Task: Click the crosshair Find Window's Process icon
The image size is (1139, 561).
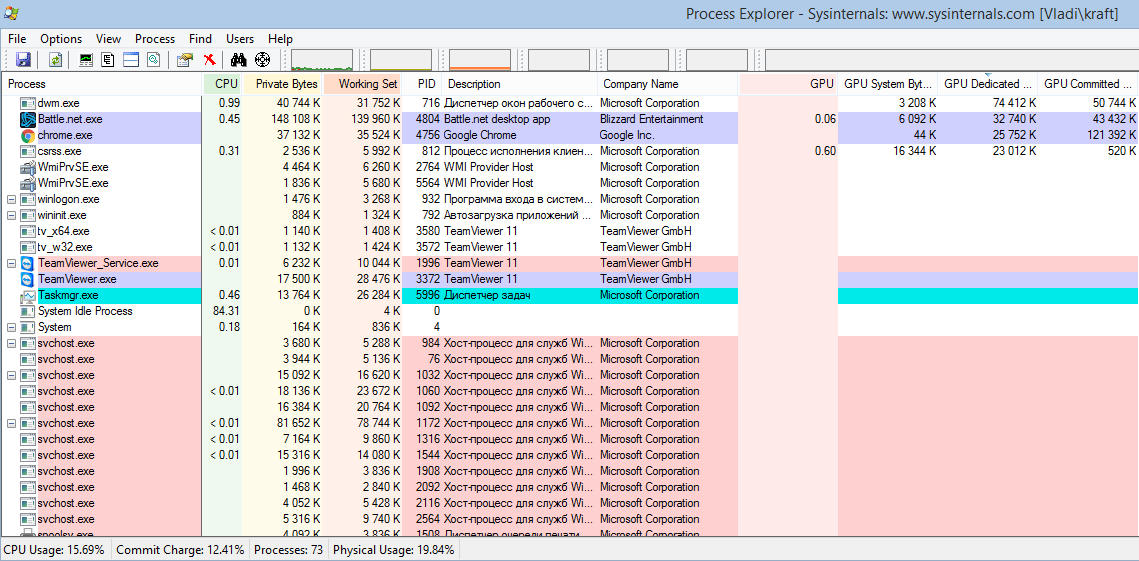Action: pyautogui.click(x=263, y=60)
